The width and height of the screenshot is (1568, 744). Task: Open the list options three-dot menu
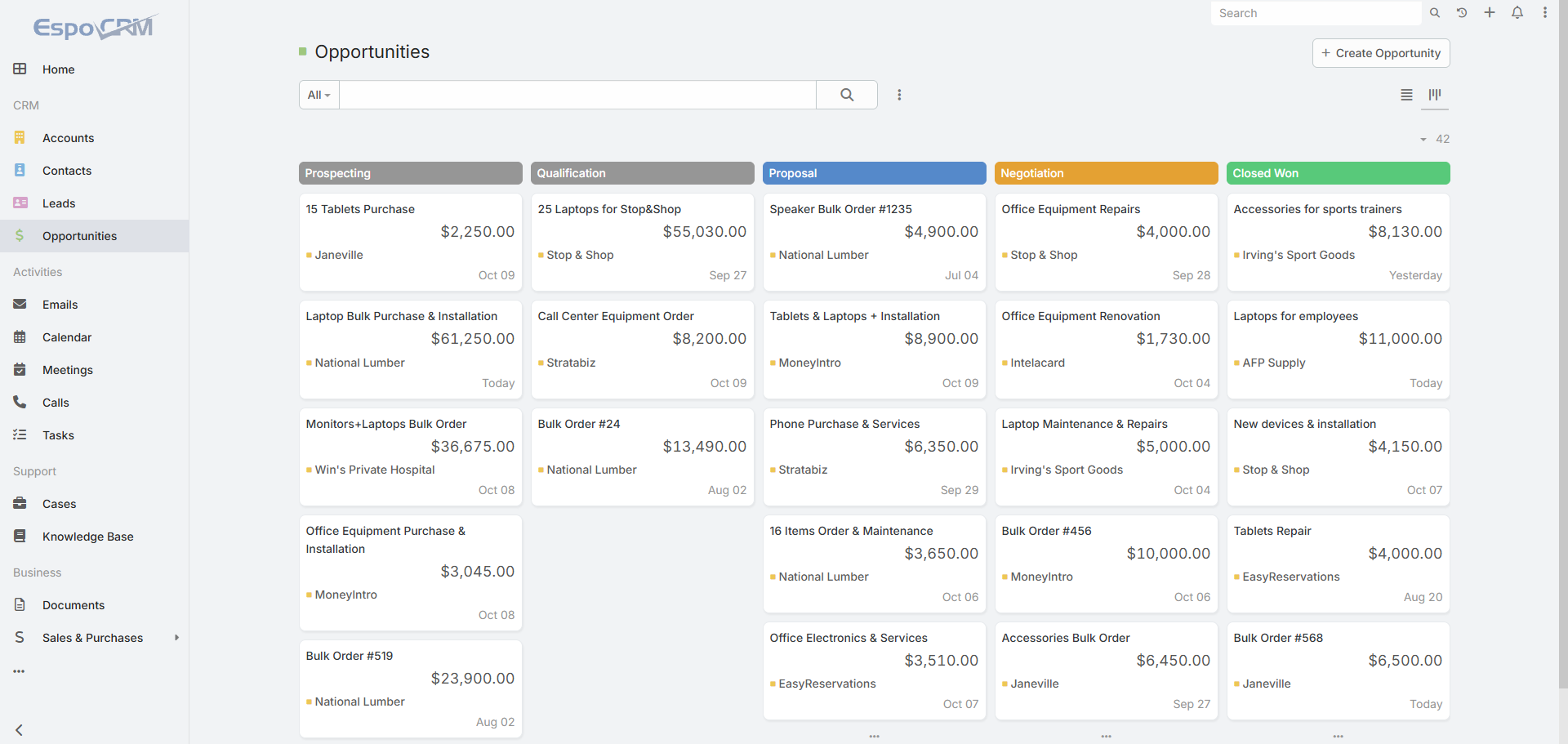(x=899, y=95)
